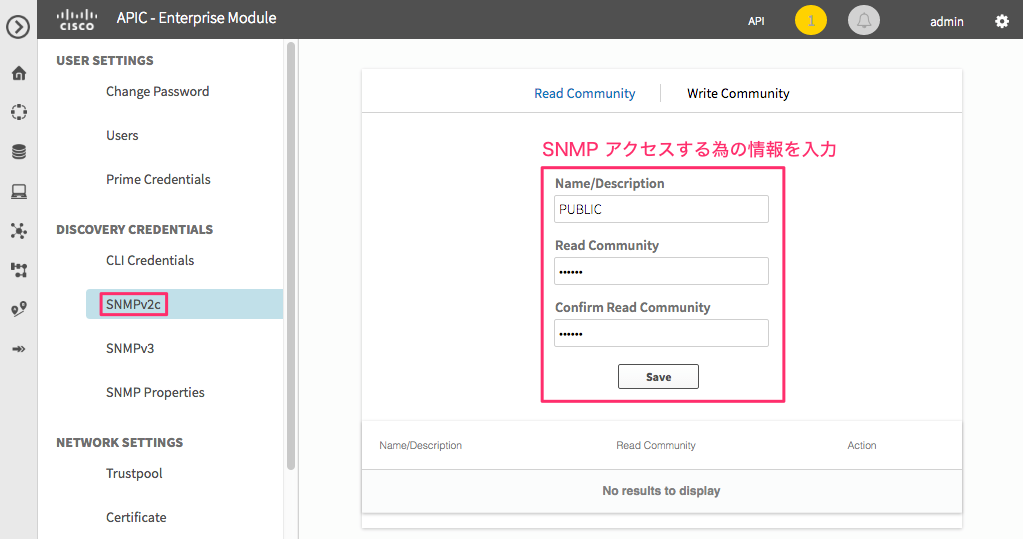The width and height of the screenshot is (1023, 539).
Task: Open the Users settings page
Action: (122, 135)
